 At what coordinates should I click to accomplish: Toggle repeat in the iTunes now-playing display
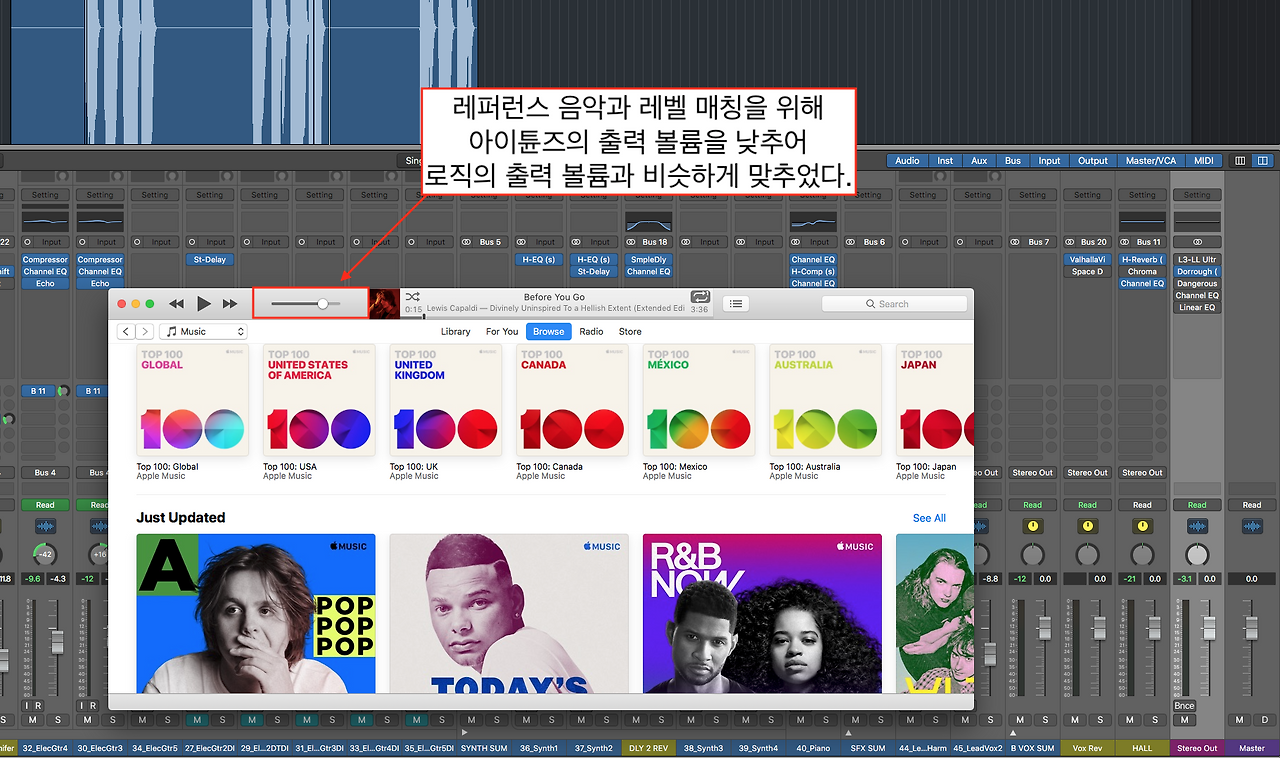[x=699, y=296]
